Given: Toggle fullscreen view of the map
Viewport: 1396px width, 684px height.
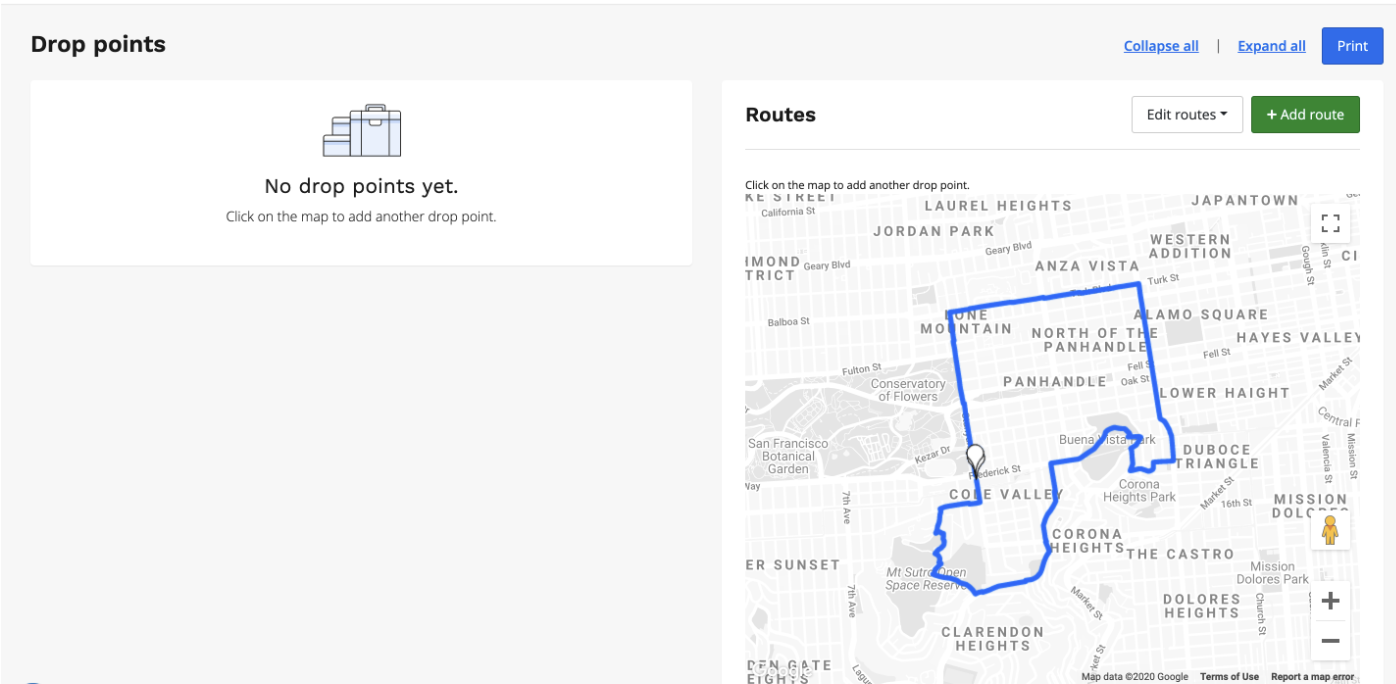Looking at the screenshot, I should click(1330, 223).
